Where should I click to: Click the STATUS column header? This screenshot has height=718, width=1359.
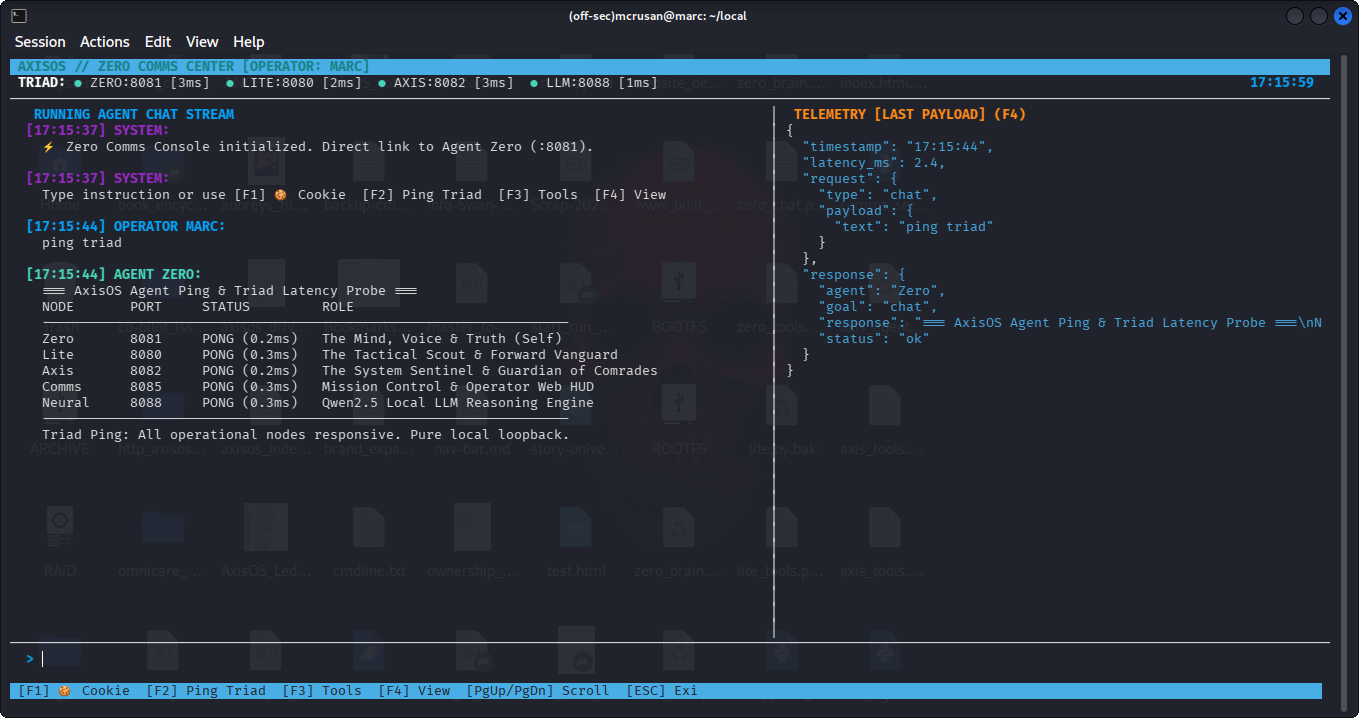pos(226,307)
